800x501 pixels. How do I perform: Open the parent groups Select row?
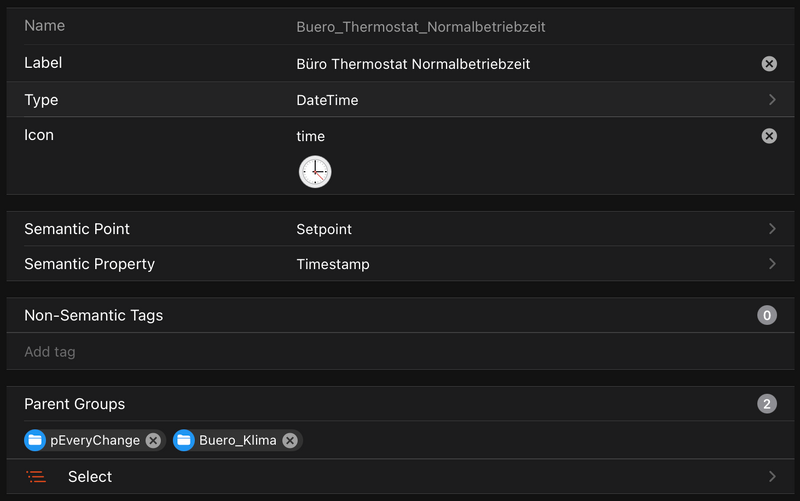click(400, 477)
